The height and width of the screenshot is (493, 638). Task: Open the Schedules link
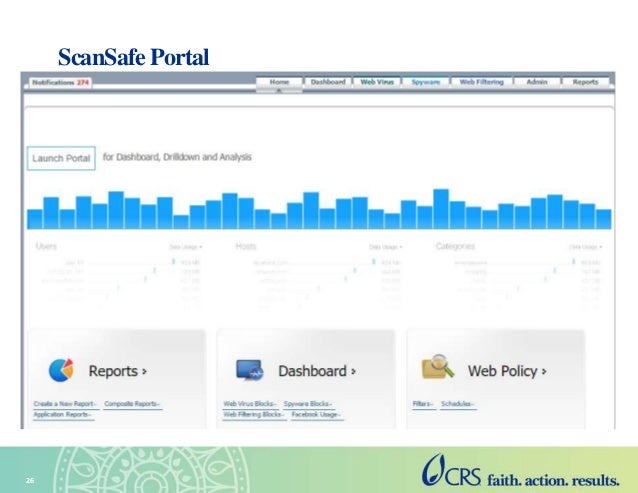click(x=458, y=404)
